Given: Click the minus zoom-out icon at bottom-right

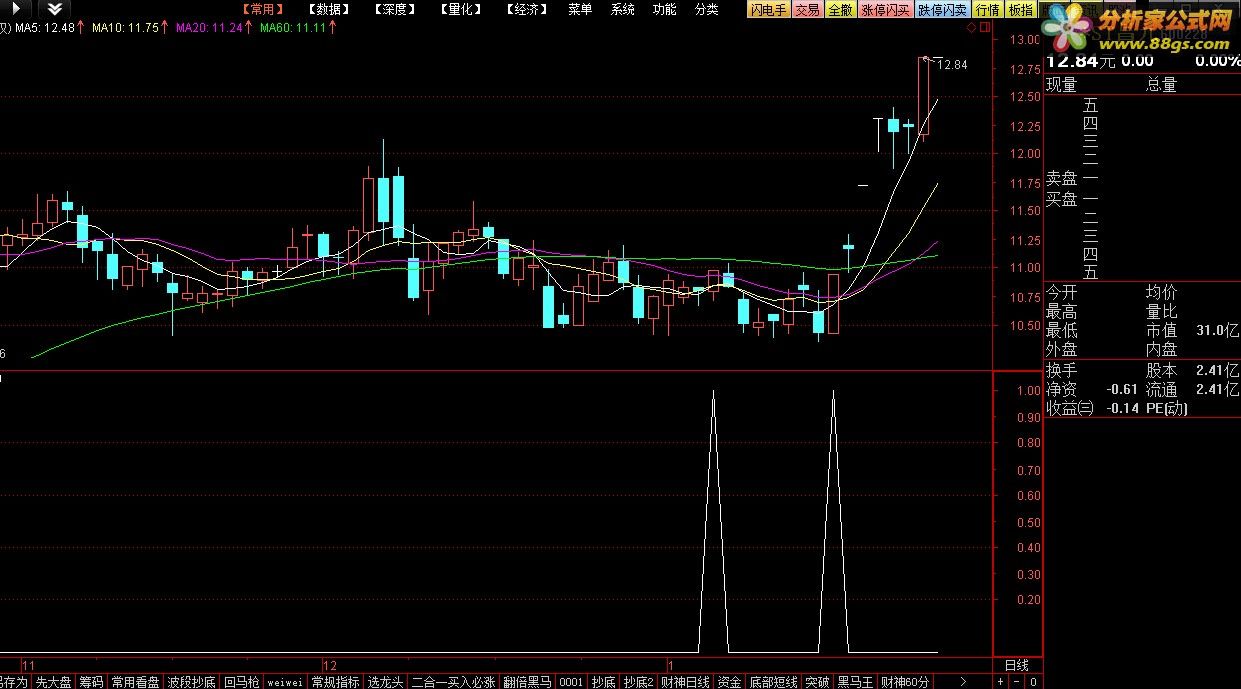Looking at the screenshot, I should coord(1016,682).
